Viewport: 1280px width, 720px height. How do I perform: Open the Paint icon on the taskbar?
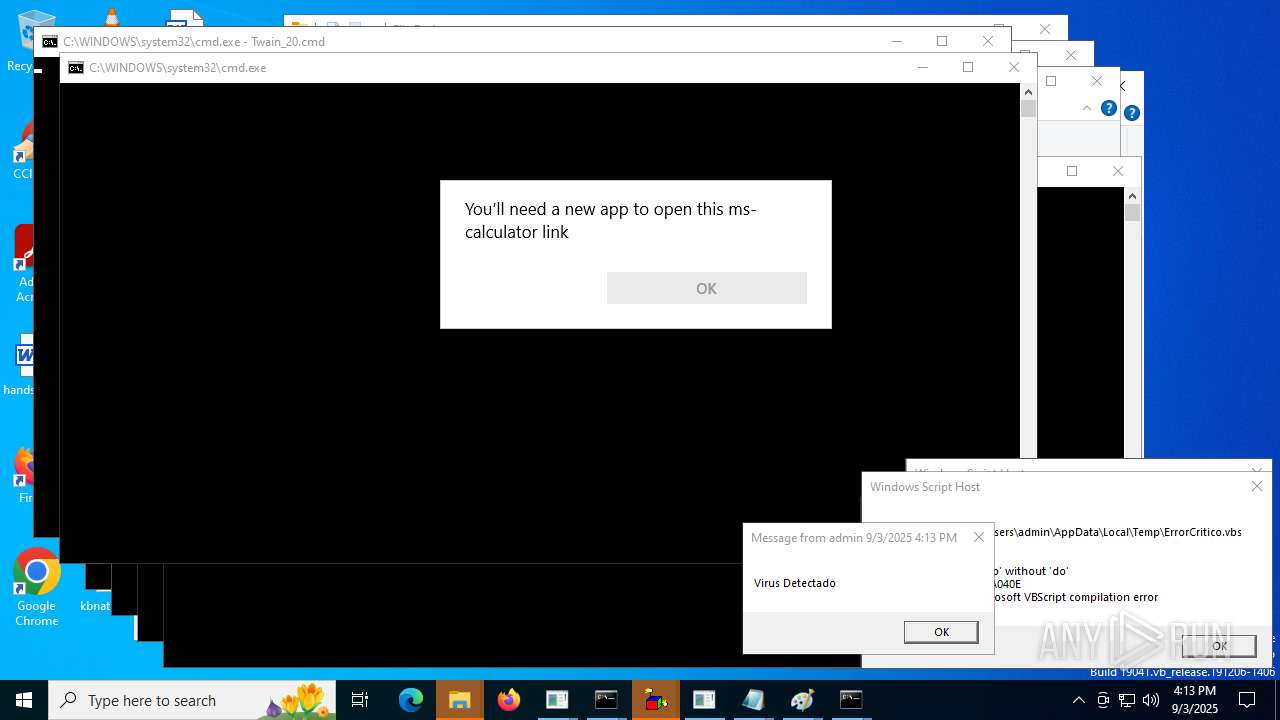(802, 700)
